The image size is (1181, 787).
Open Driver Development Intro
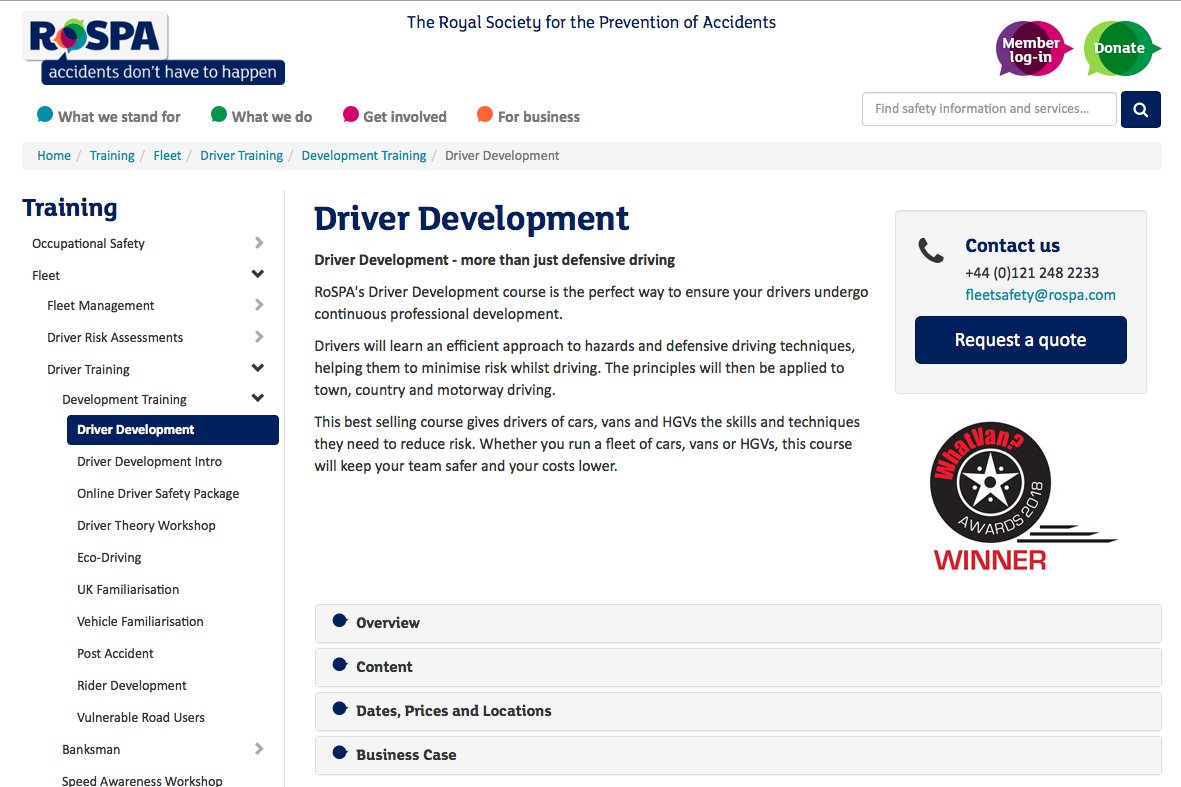[149, 462]
